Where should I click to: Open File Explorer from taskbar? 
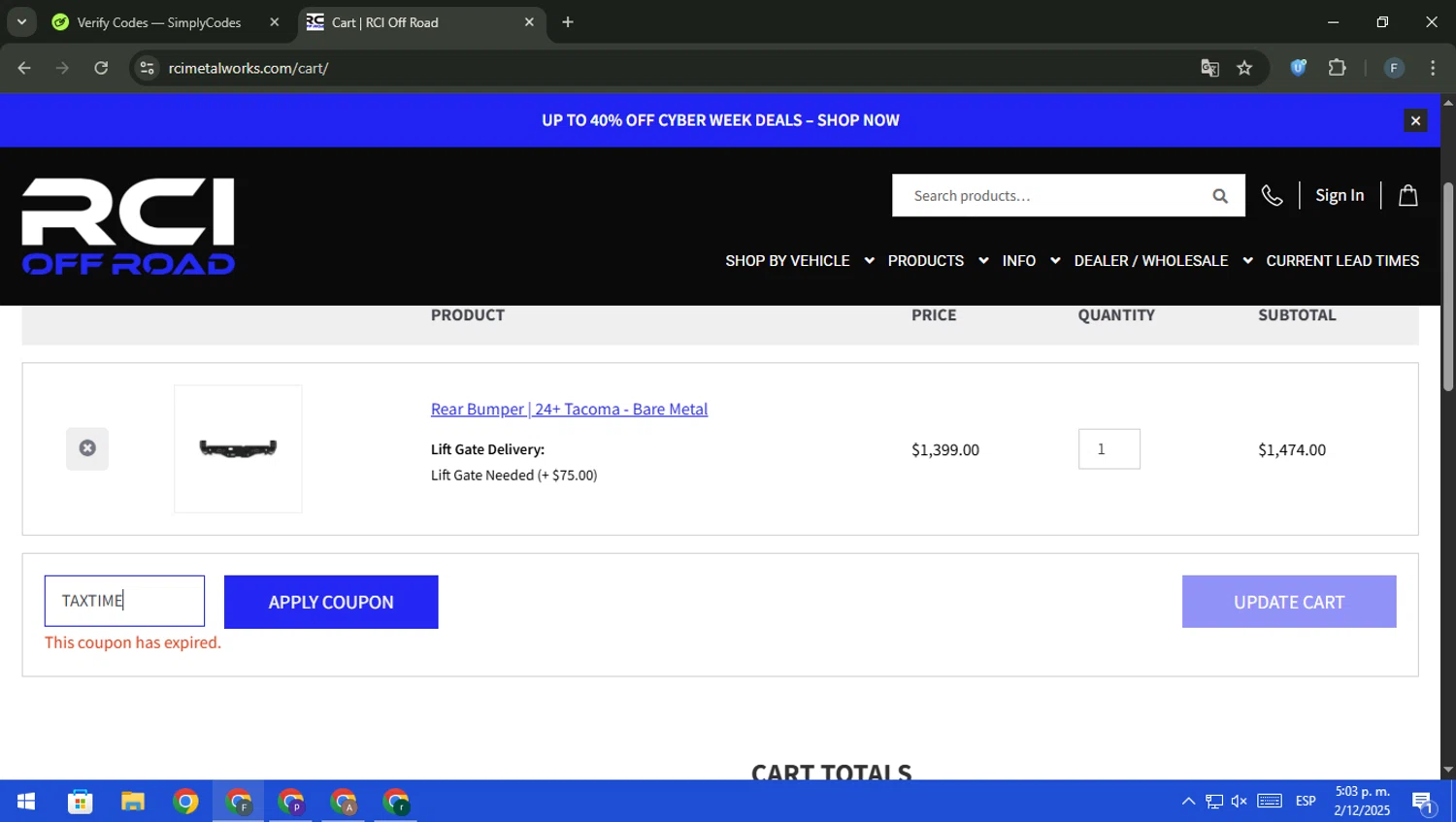point(133,802)
